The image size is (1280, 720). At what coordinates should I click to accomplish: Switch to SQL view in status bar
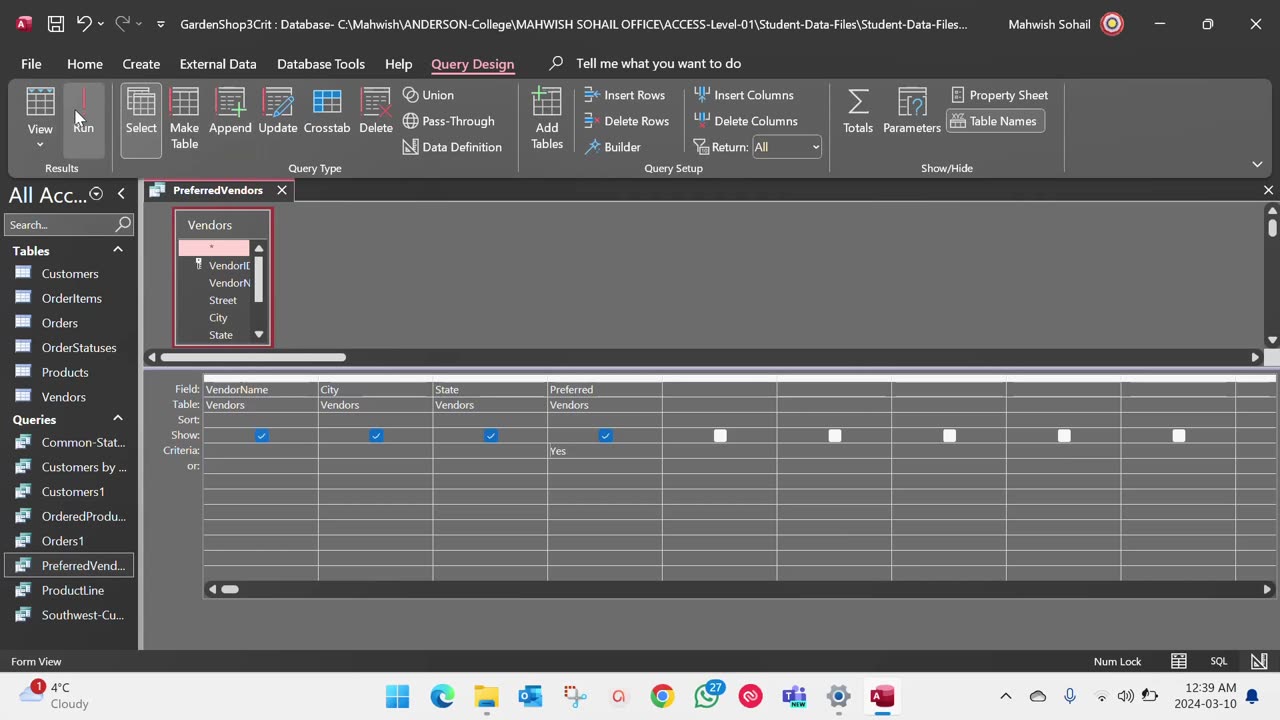pyautogui.click(x=1219, y=661)
